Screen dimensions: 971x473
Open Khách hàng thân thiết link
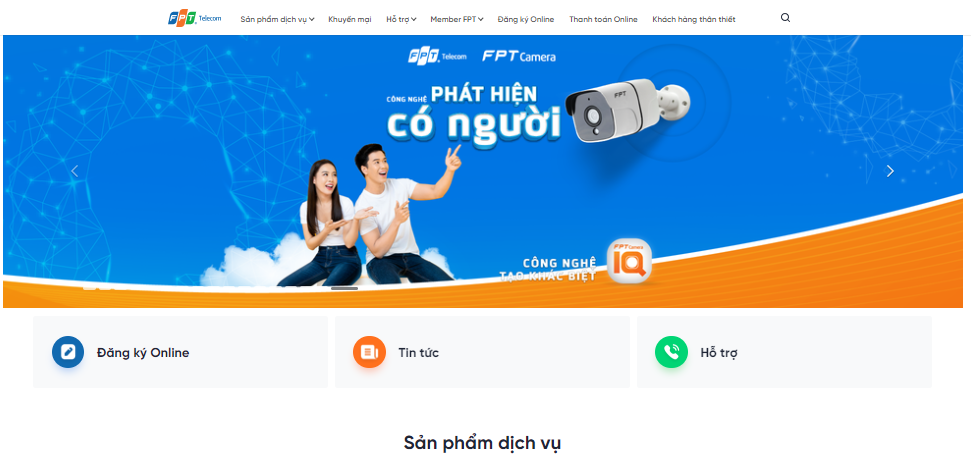694,19
